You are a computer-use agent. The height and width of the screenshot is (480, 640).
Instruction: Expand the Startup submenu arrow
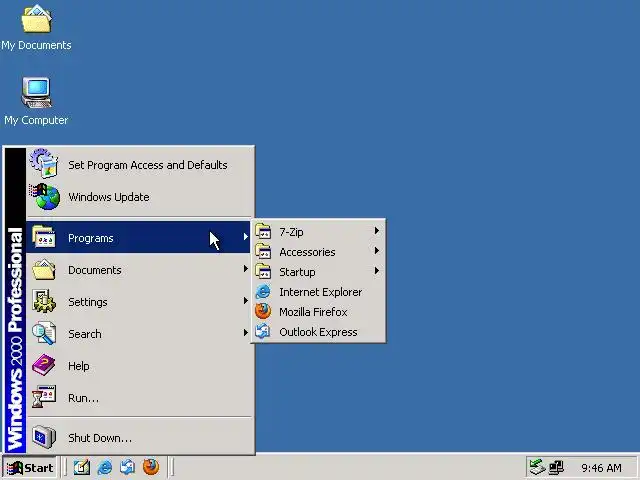coord(377,271)
